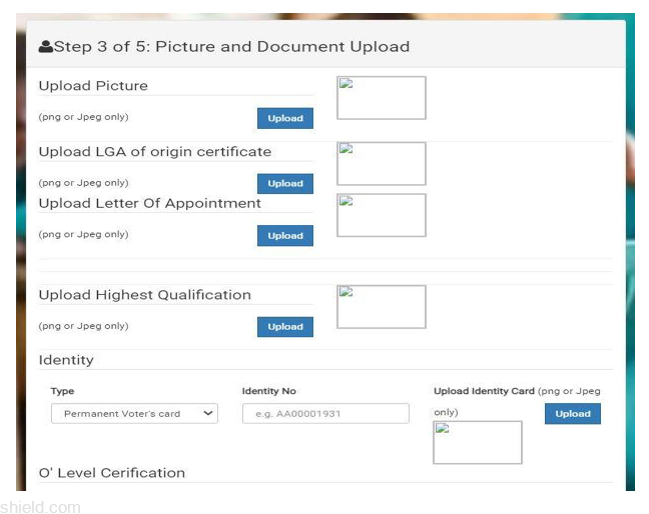Click the broken image icon in the Identity Card preview
Image resolution: width=649 pixels, height=514 pixels.
coord(442,429)
